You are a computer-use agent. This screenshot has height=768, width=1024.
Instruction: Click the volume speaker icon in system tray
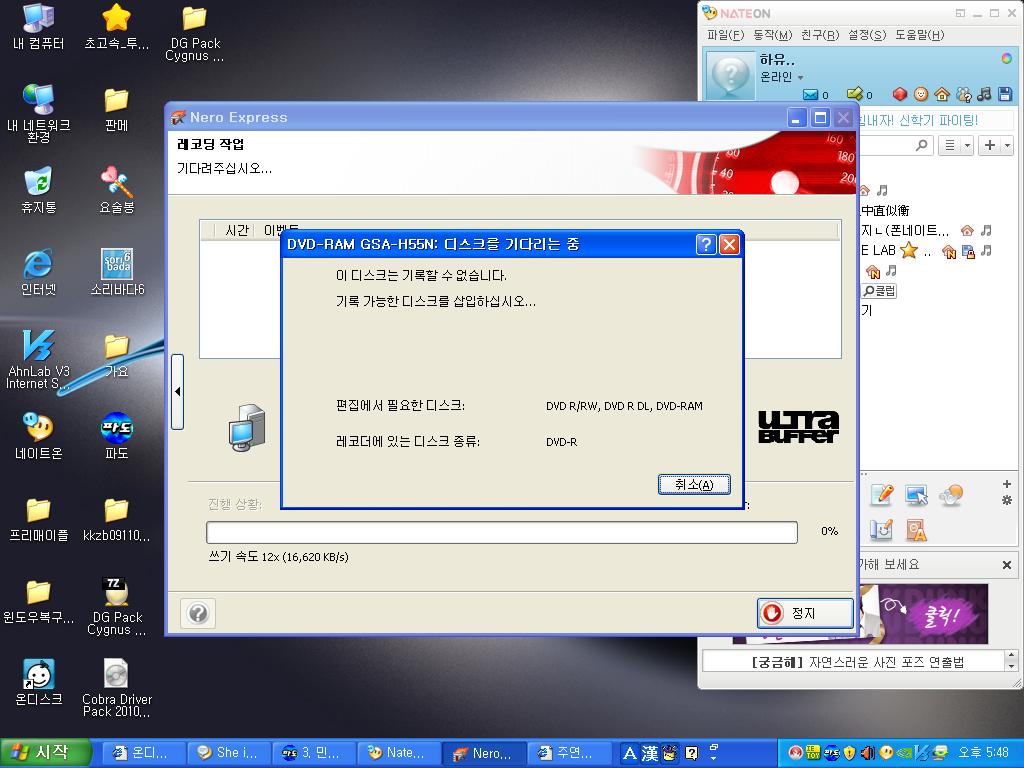(868, 753)
